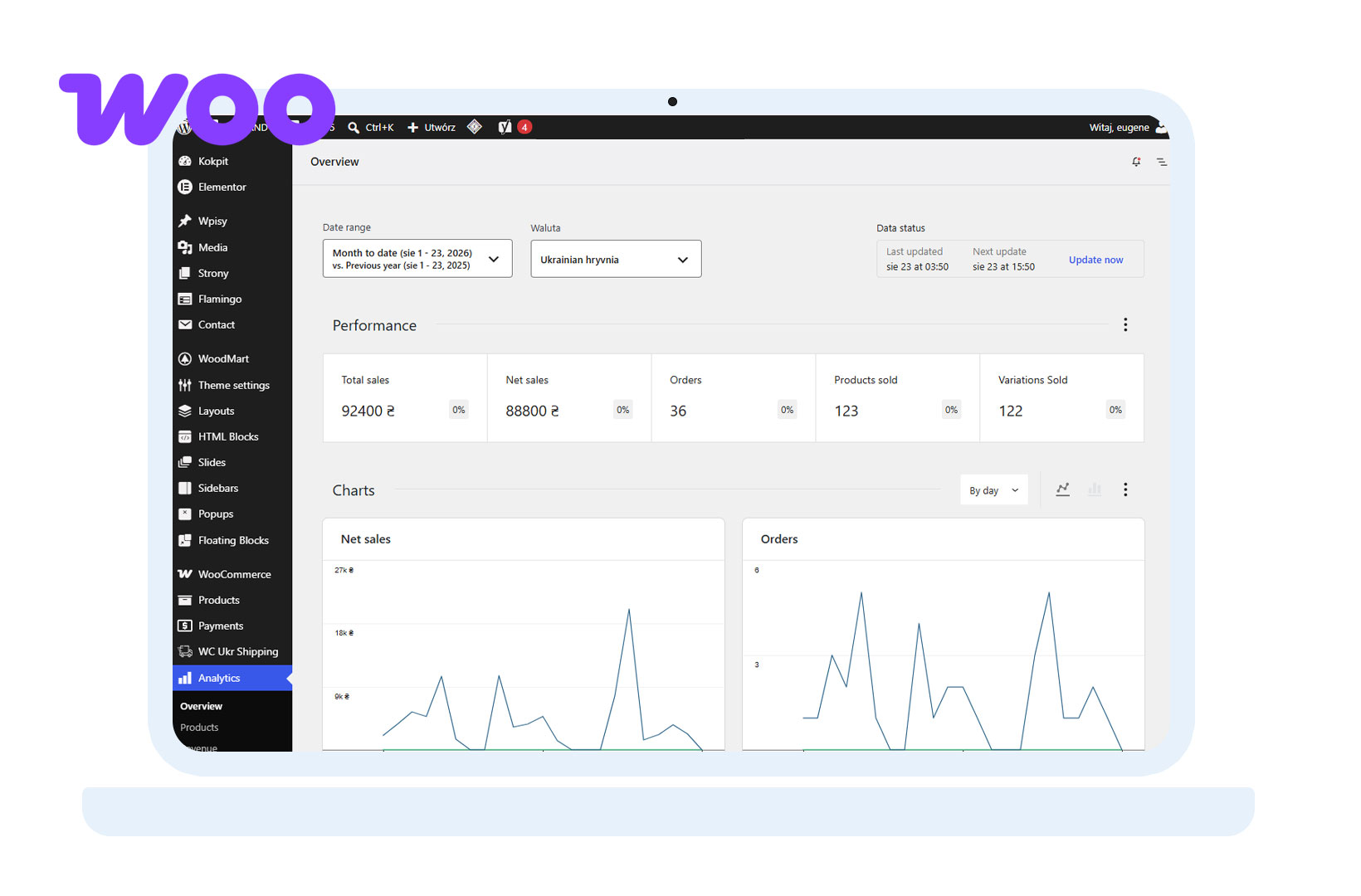This screenshot has height=896, width=1361.
Task: Open HTML Blocks icon
Action: (185, 436)
